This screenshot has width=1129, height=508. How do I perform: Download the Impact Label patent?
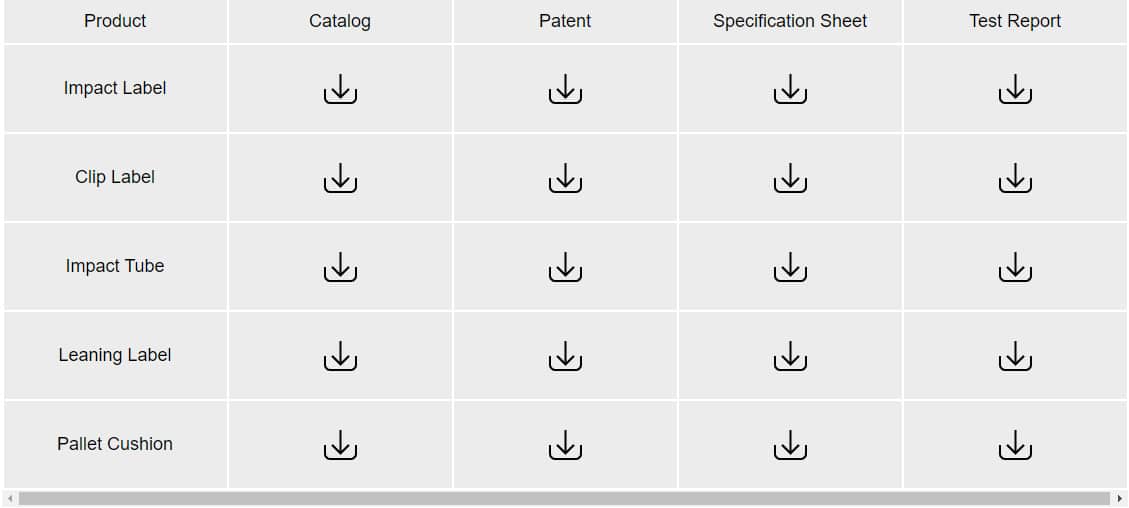(565, 89)
